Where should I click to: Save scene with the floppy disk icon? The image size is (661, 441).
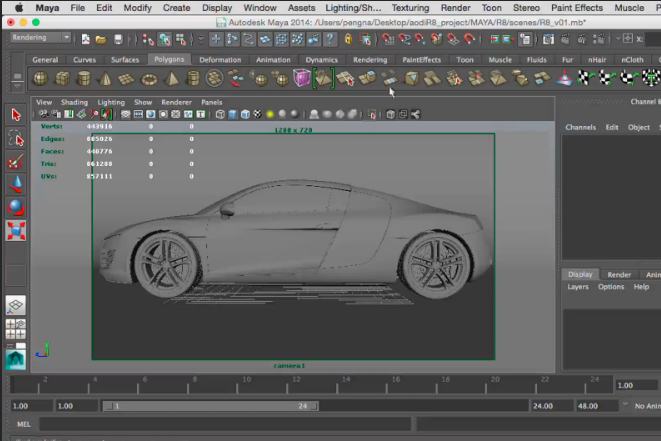pyautogui.click(x=118, y=40)
